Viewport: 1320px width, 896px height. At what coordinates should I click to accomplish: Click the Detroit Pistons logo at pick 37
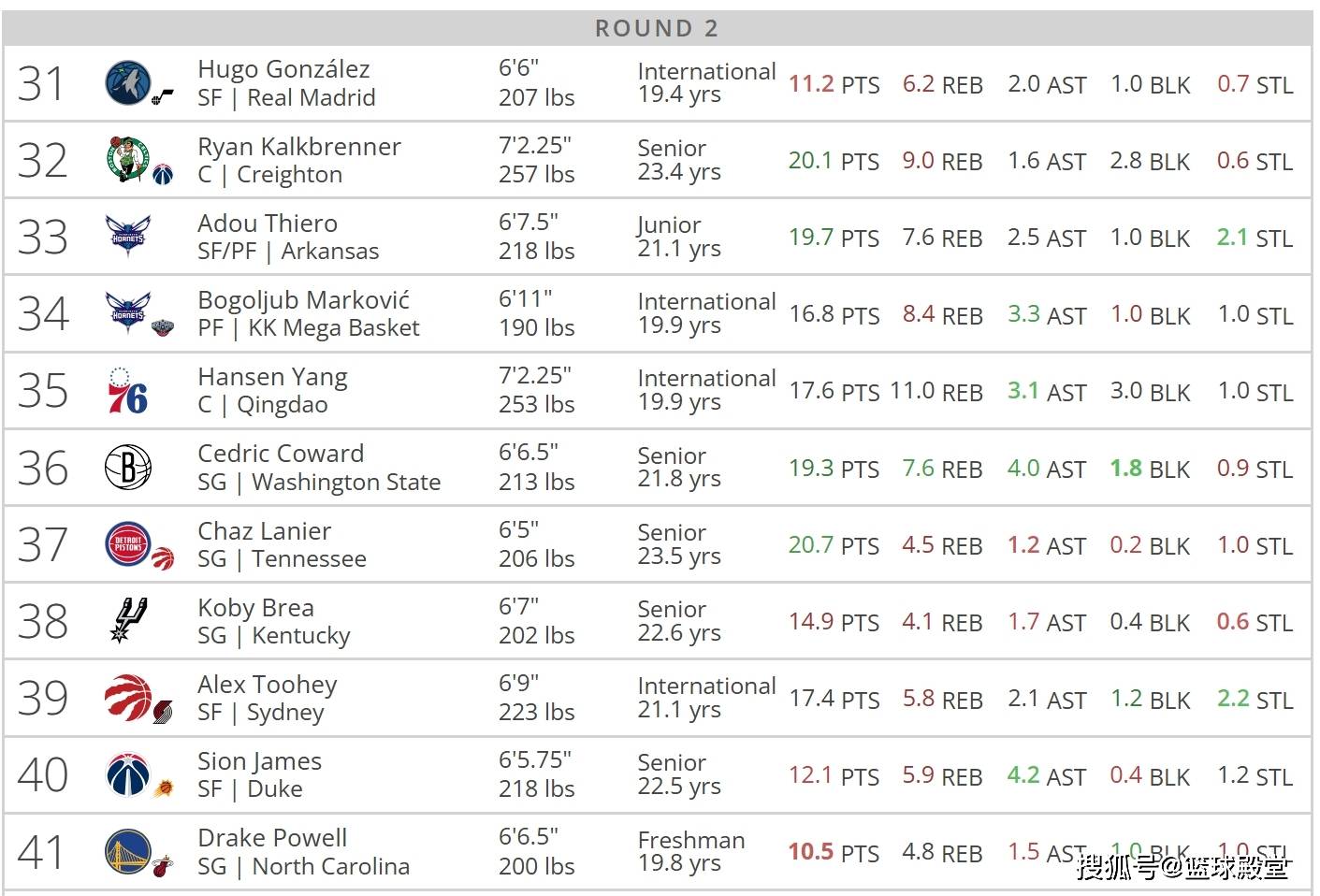pyautogui.click(x=128, y=543)
